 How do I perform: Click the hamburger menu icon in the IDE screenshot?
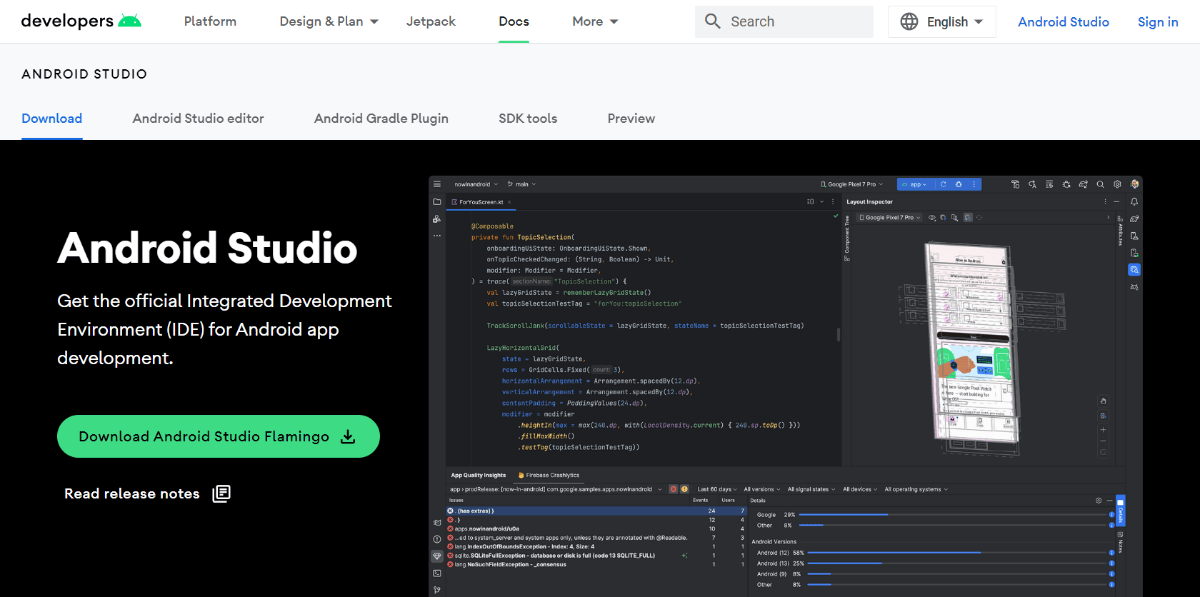[437, 184]
